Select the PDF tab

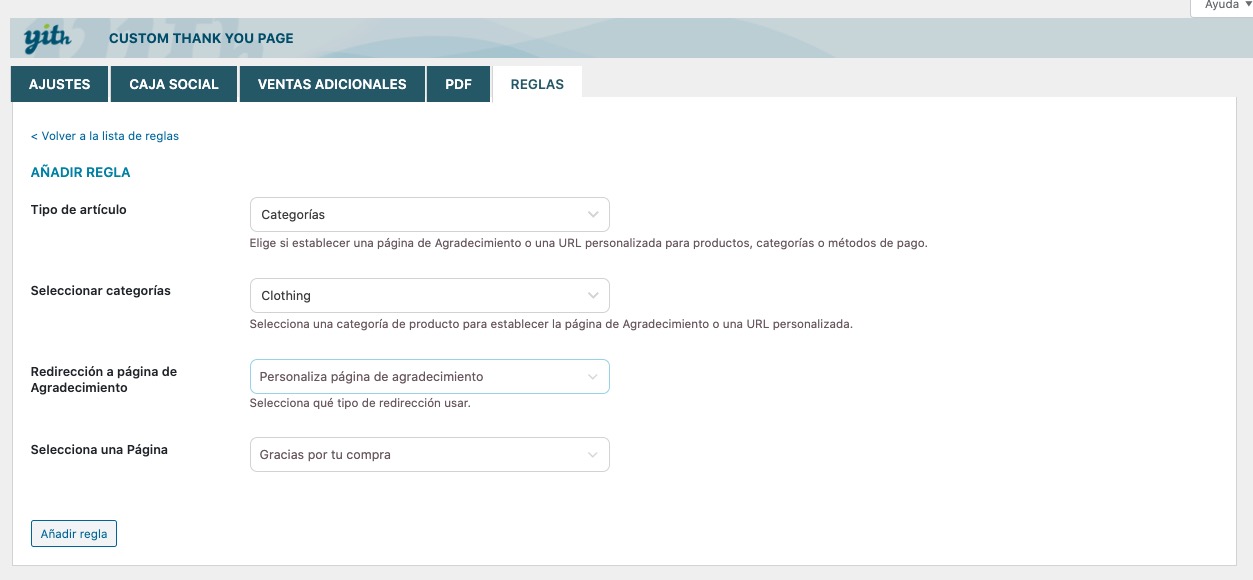point(458,84)
